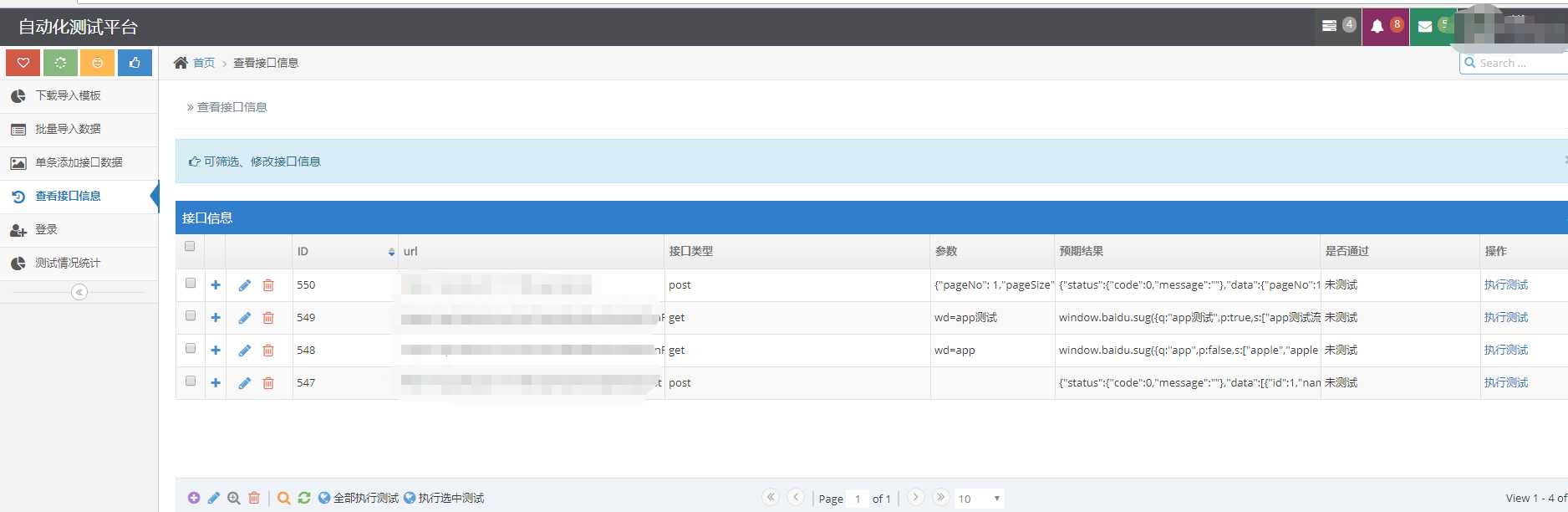This screenshot has width=1568, height=512.
Task: Check the checkbox for row 548
Action: click(191, 348)
